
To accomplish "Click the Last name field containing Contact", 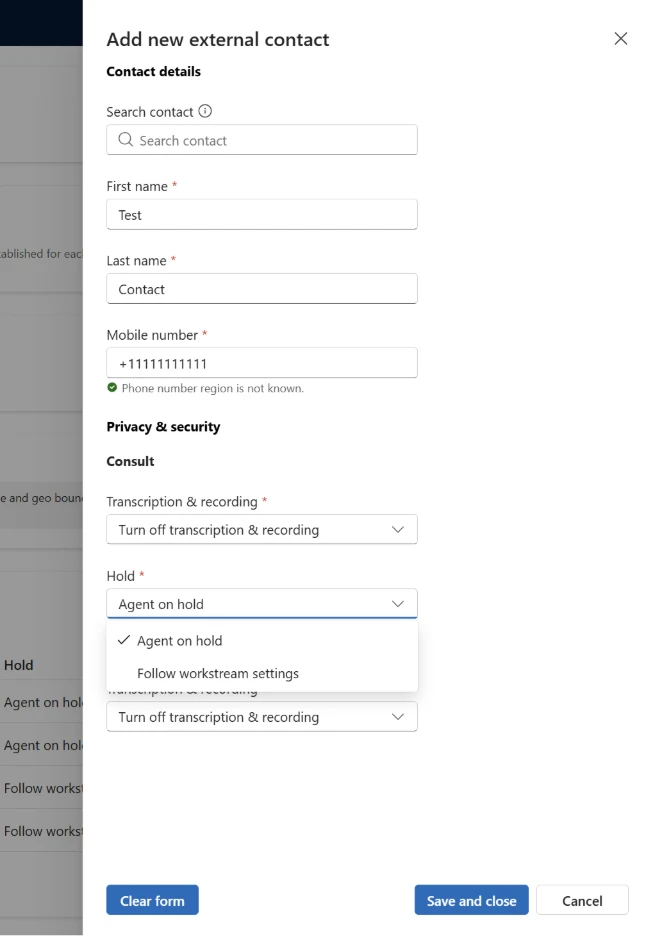I will tap(261, 289).
